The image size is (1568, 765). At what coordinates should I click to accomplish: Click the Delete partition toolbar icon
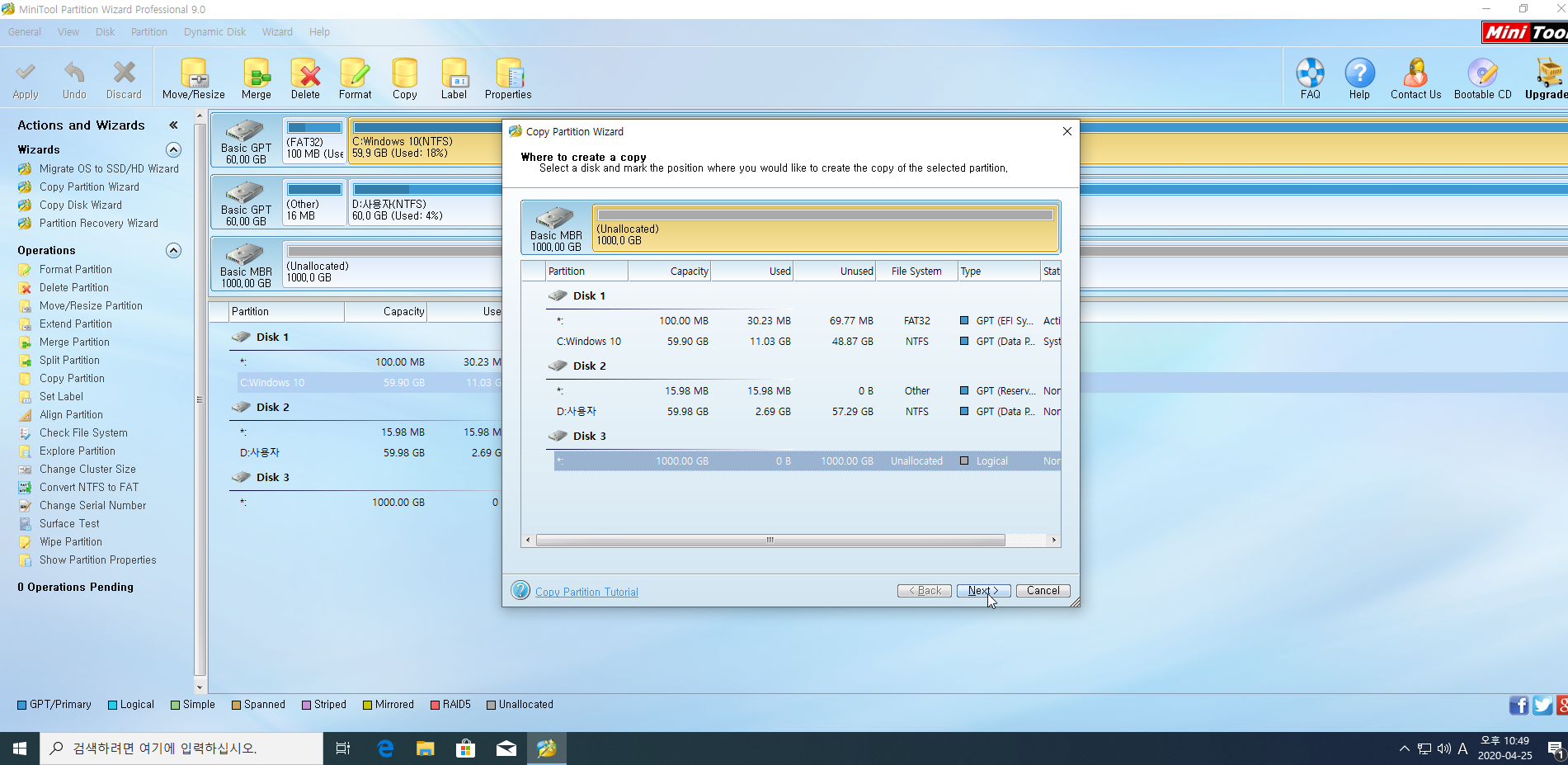click(x=305, y=73)
